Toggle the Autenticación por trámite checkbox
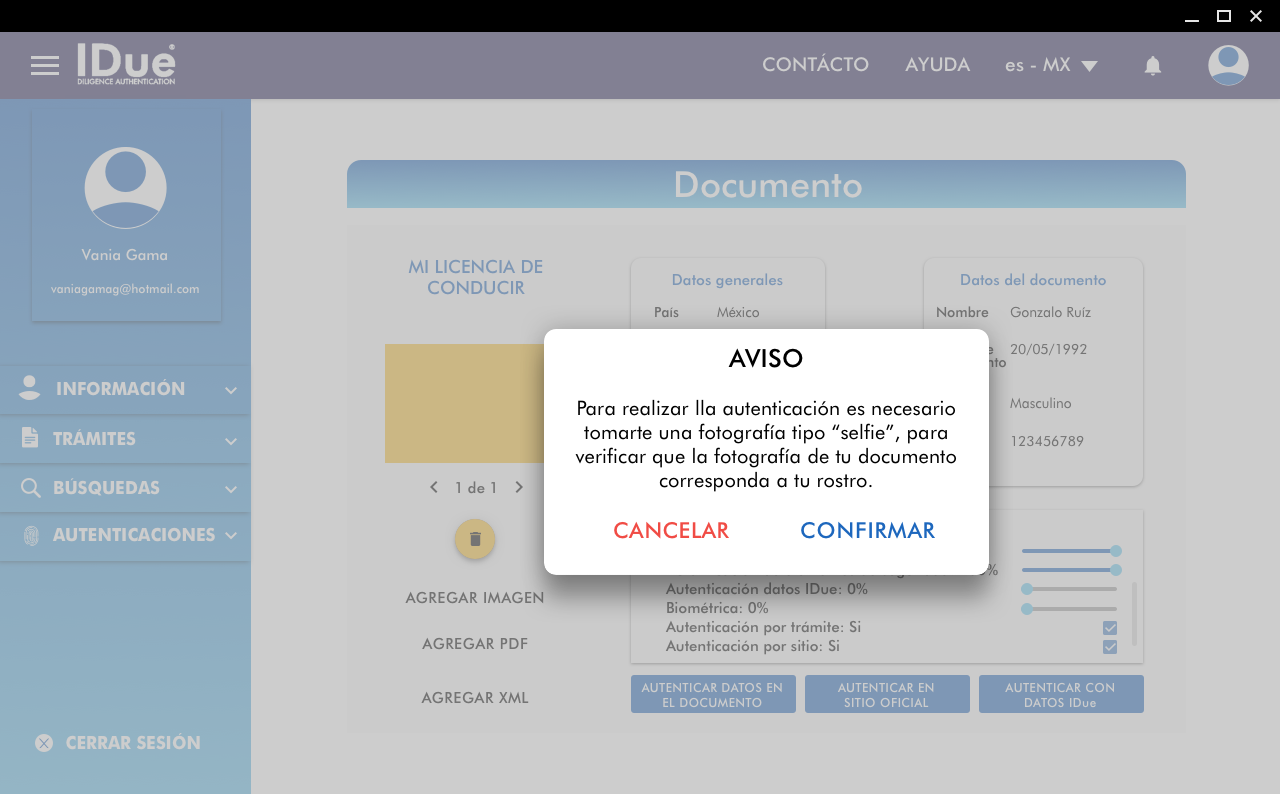 pos(1110,628)
